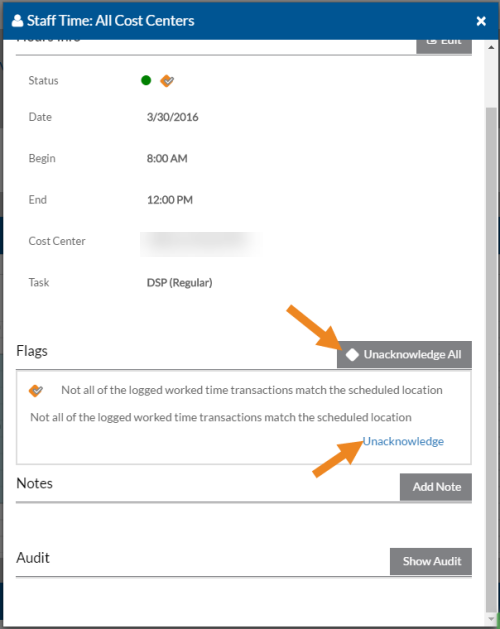The height and width of the screenshot is (629, 500).
Task: Add a new note
Action: [436, 487]
